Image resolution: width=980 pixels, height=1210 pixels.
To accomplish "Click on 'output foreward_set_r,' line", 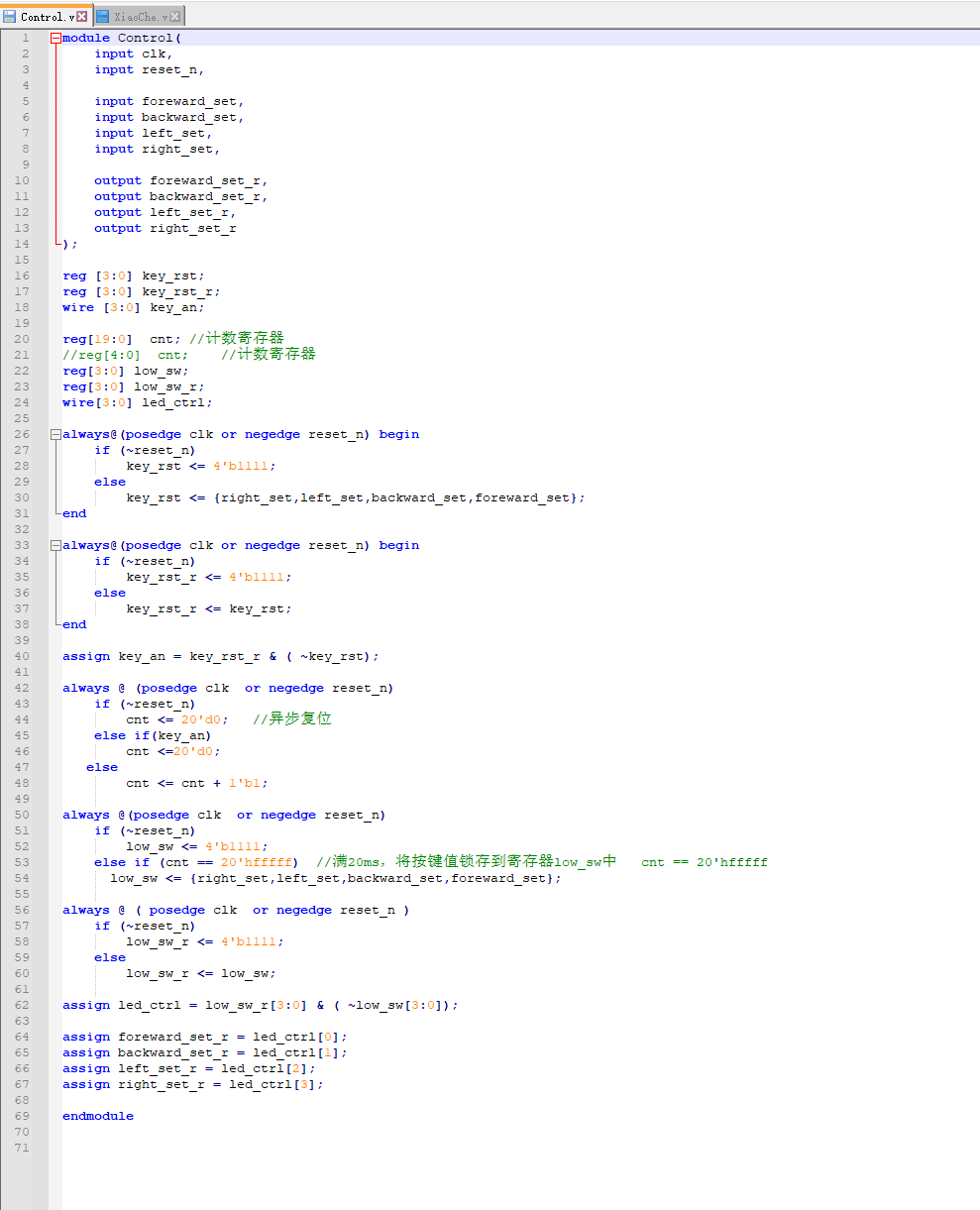I will (x=181, y=180).
